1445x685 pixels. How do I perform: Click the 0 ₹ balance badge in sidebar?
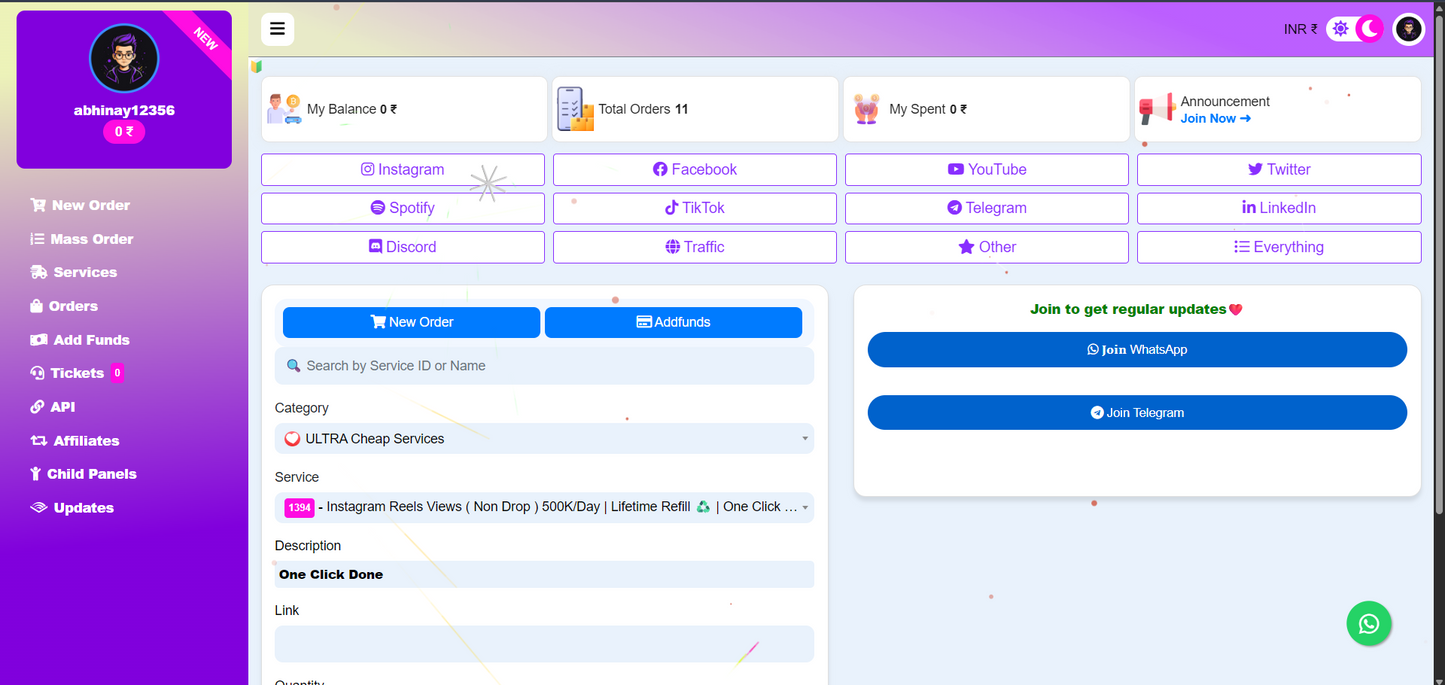[124, 131]
